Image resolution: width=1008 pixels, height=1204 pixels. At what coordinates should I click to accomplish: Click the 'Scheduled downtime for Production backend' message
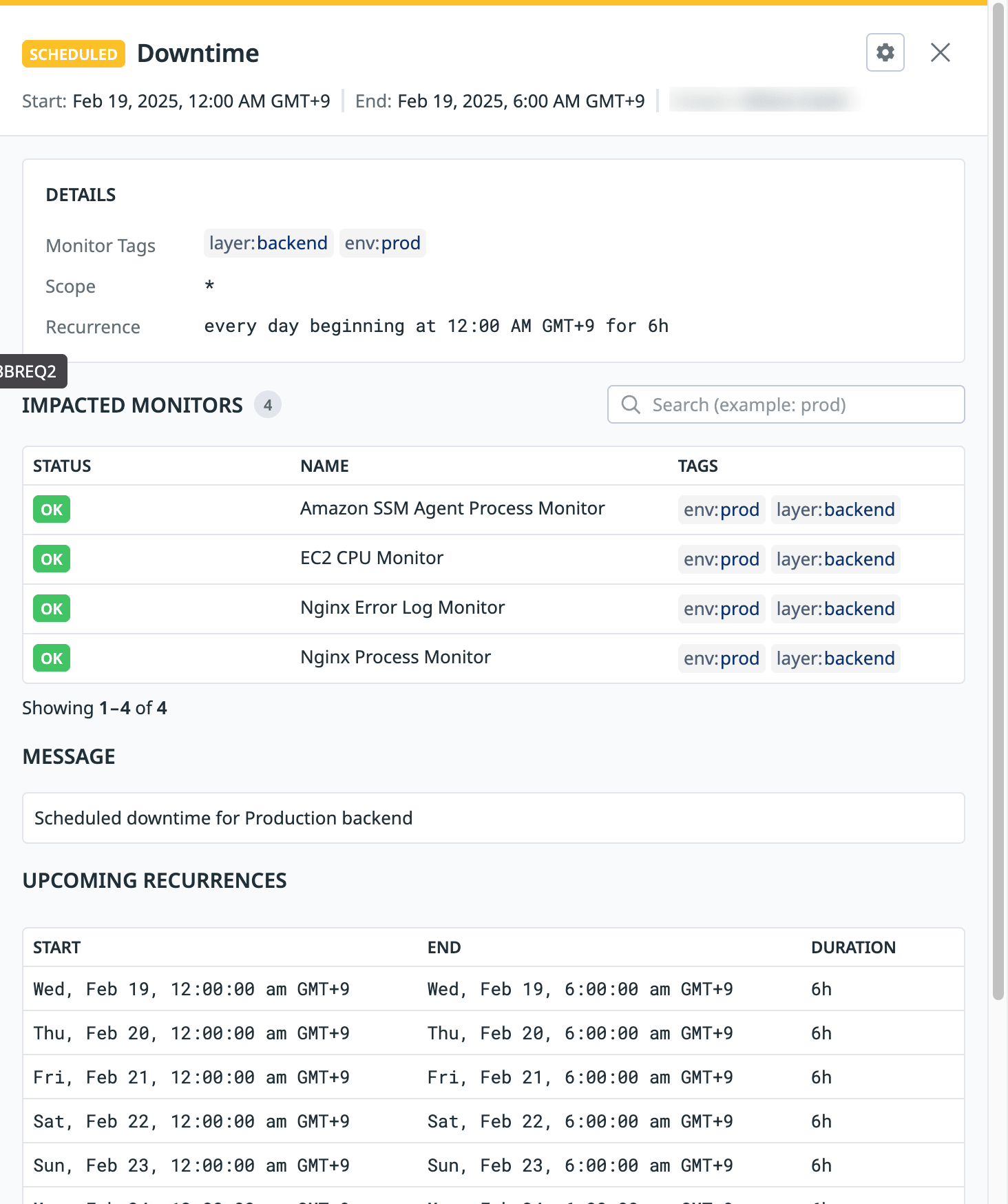point(224,818)
